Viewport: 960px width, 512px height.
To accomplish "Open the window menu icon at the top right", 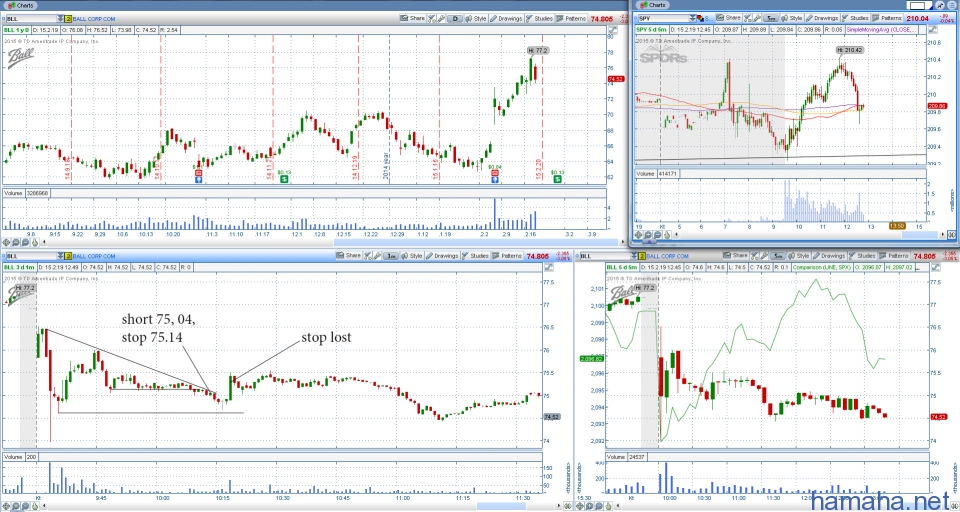I will click(952, 5).
